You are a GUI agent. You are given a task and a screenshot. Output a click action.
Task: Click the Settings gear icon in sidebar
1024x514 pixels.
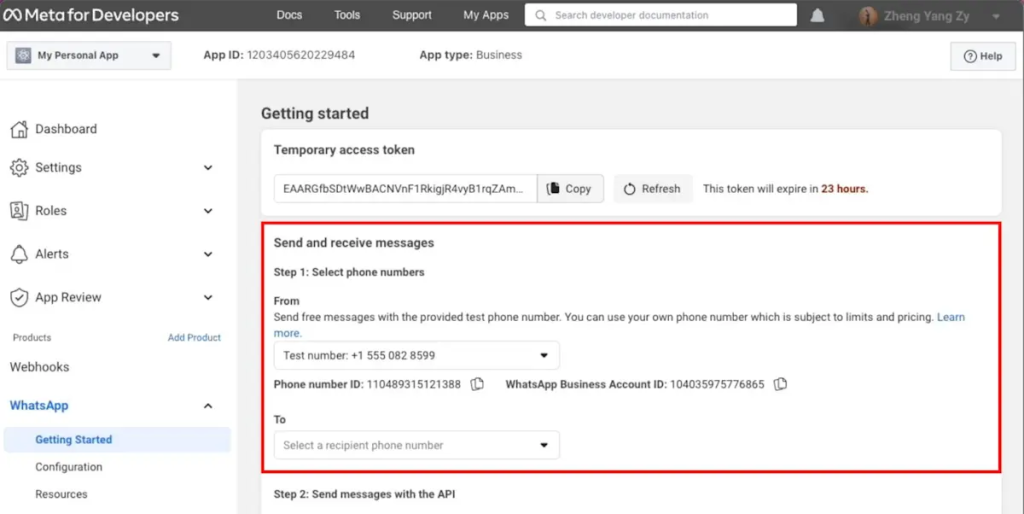(19, 168)
